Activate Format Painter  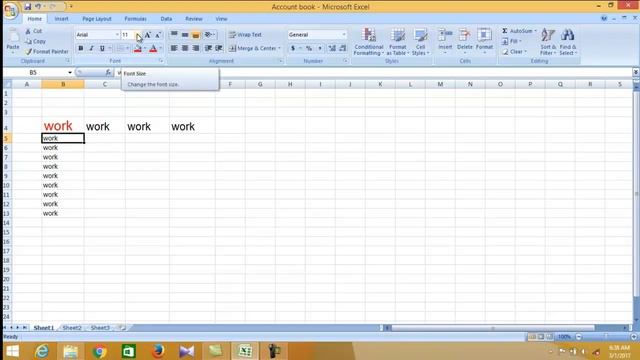click(x=47, y=51)
